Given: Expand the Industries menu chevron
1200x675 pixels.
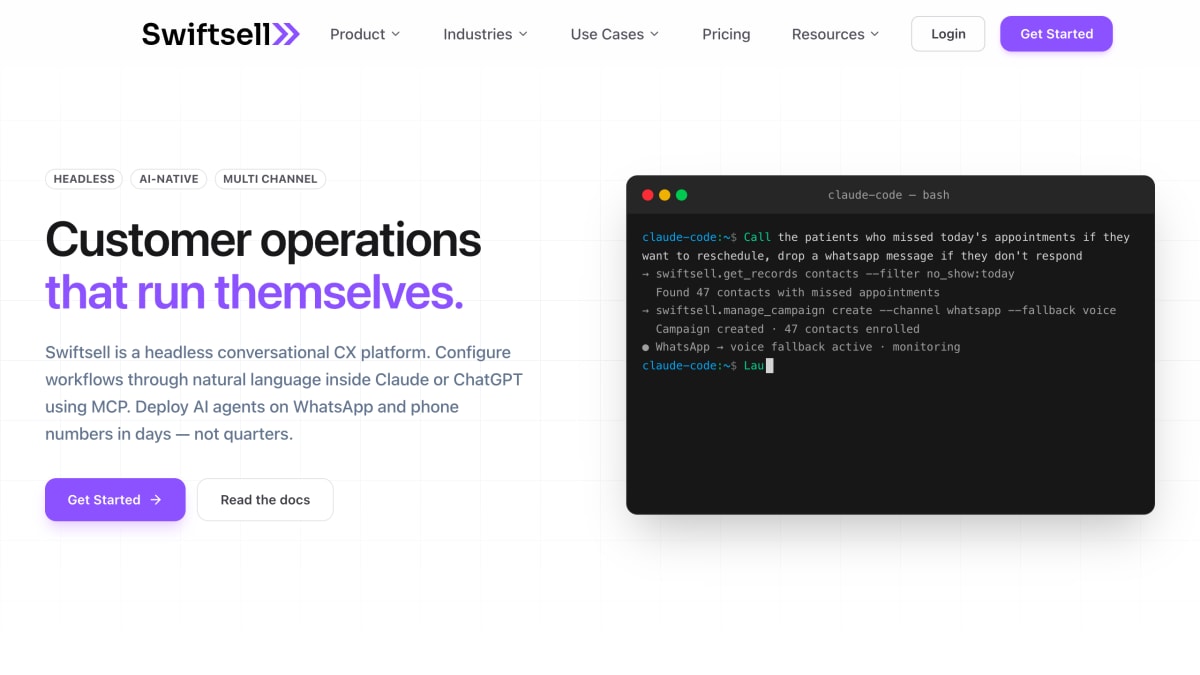Looking at the screenshot, I should pyautogui.click(x=522, y=34).
